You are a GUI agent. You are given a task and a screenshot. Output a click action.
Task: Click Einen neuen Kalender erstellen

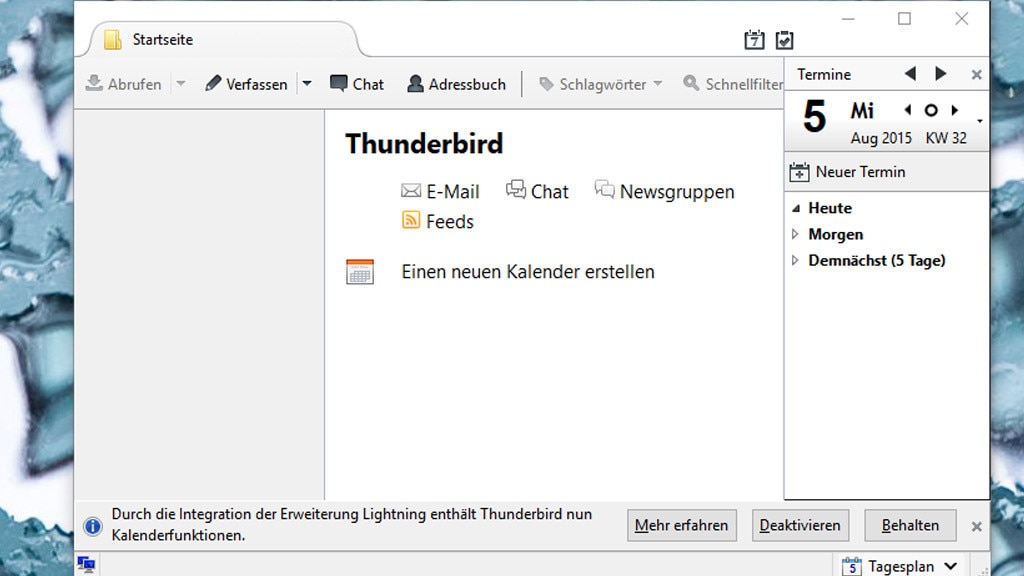pyautogui.click(x=528, y=272)
